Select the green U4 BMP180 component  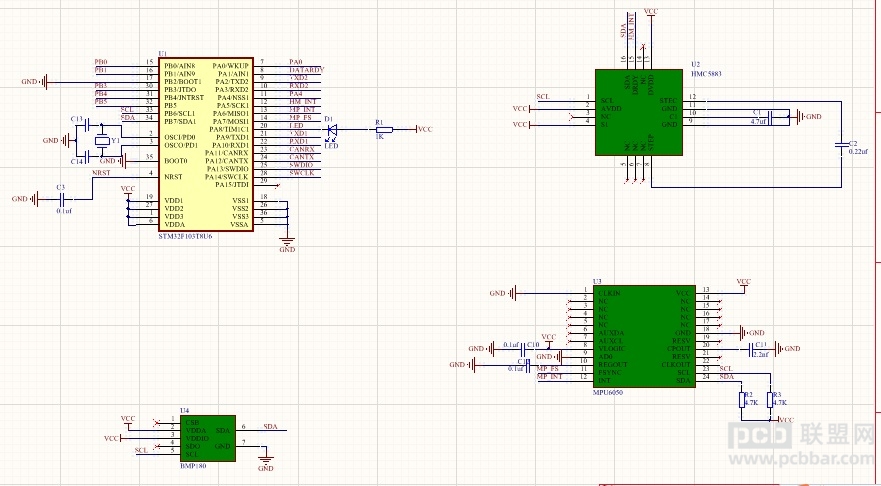click(207, 438)
